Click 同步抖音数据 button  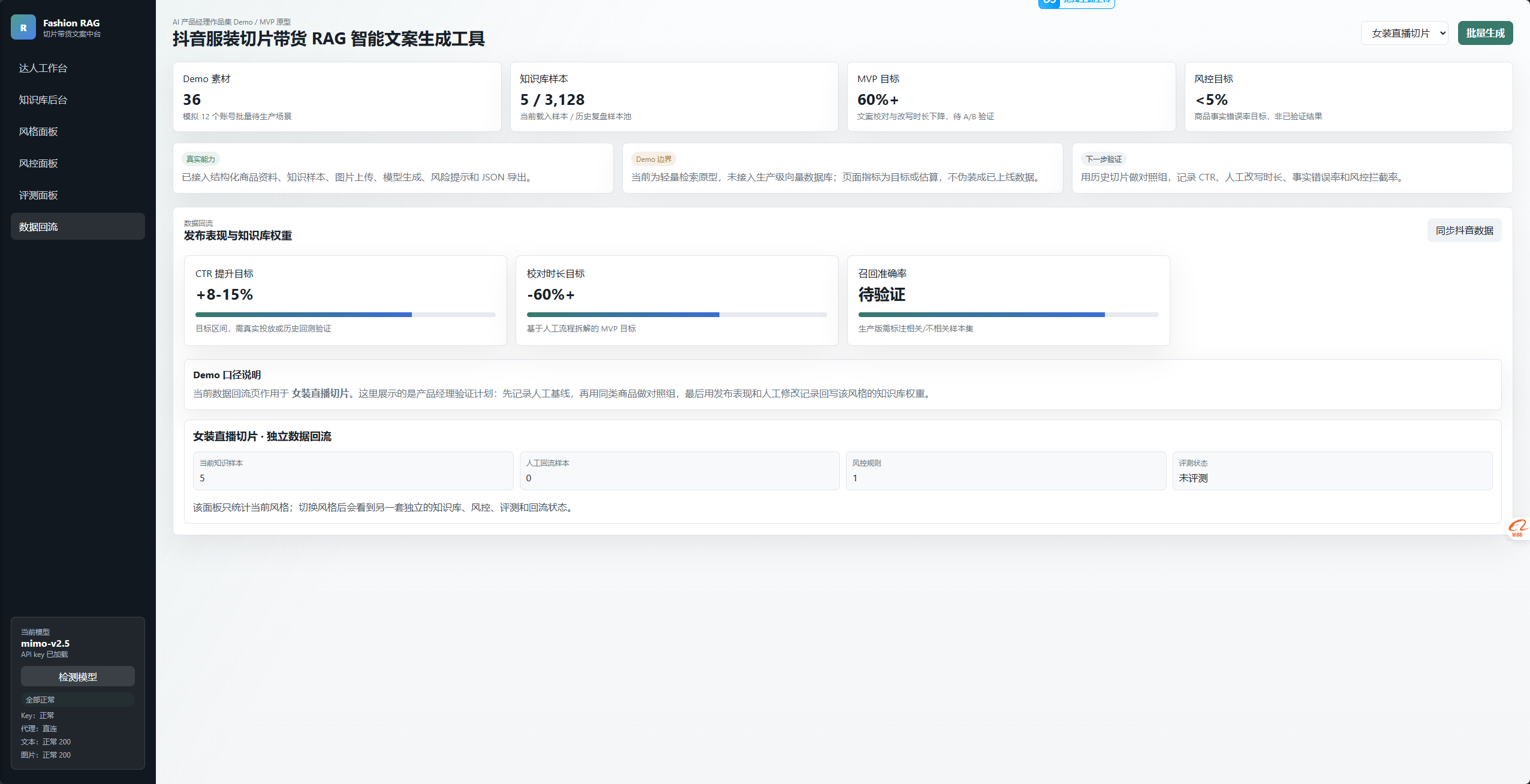(x=1464, y=230)
